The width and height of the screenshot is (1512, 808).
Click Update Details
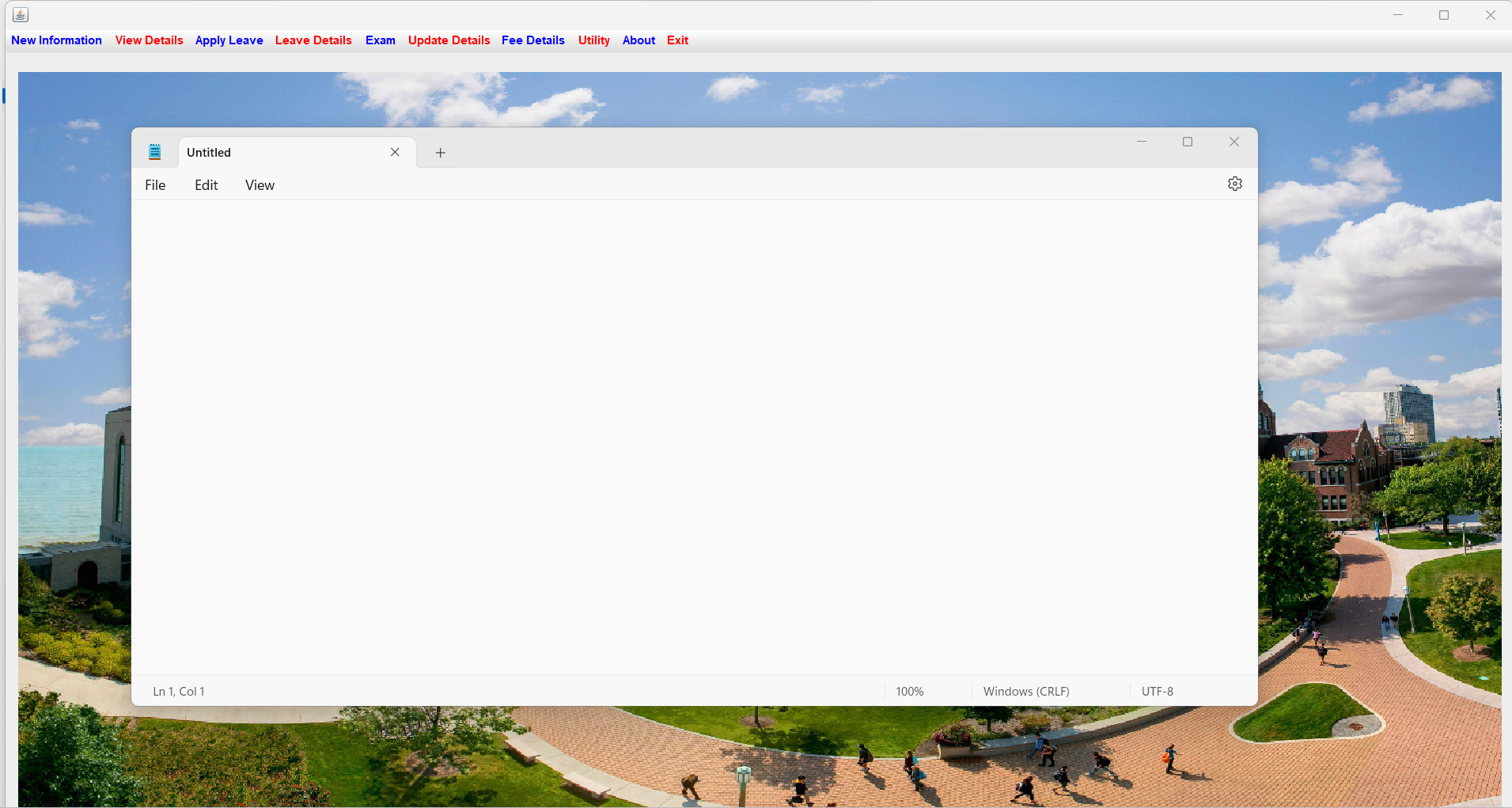coord(448,40)
